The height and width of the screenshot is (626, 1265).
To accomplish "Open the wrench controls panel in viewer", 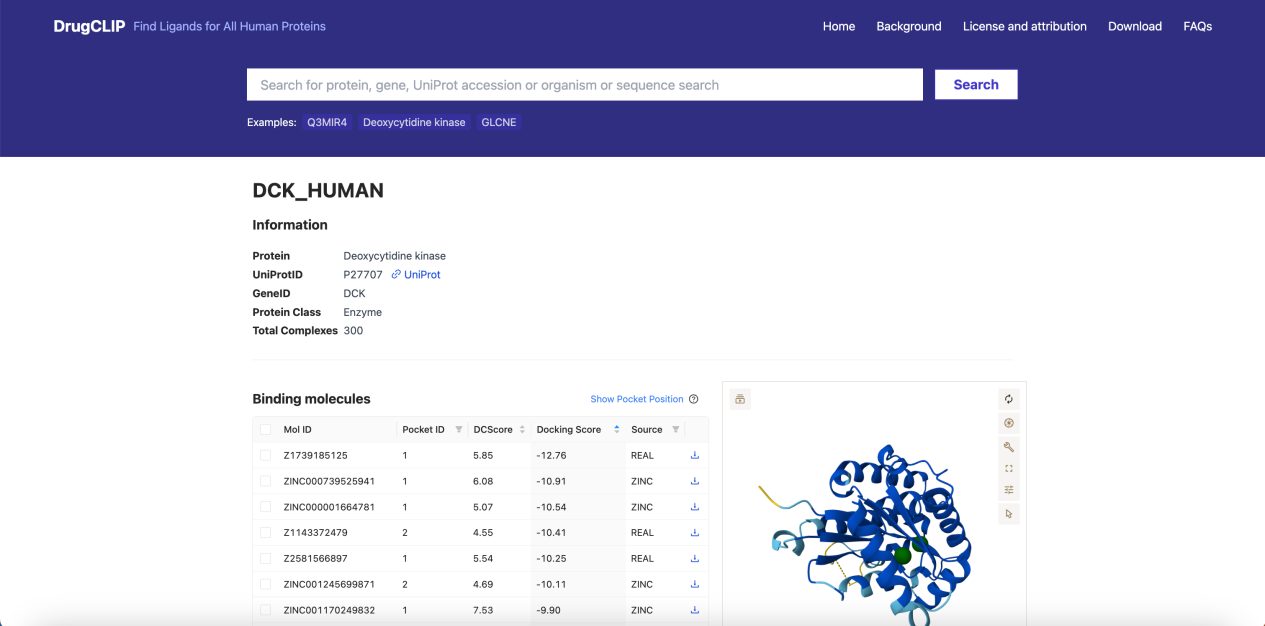I will point(1009,446).
